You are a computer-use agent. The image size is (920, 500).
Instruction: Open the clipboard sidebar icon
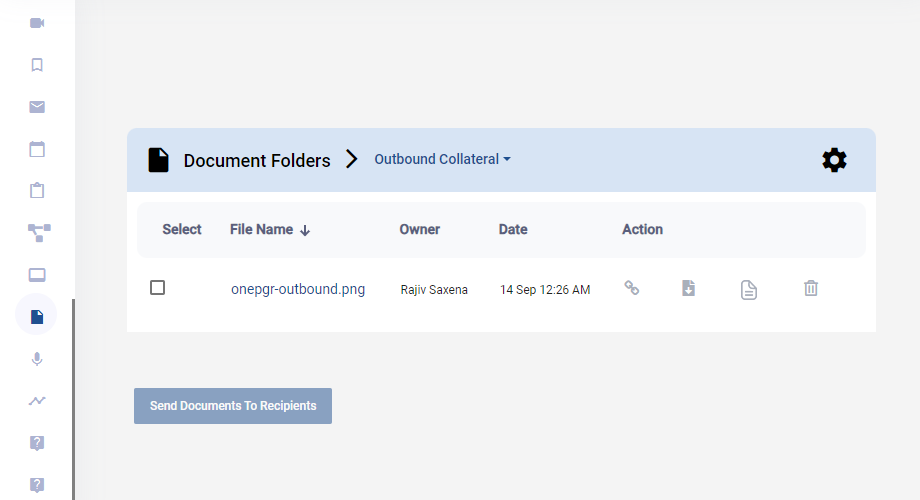point(37,191)
